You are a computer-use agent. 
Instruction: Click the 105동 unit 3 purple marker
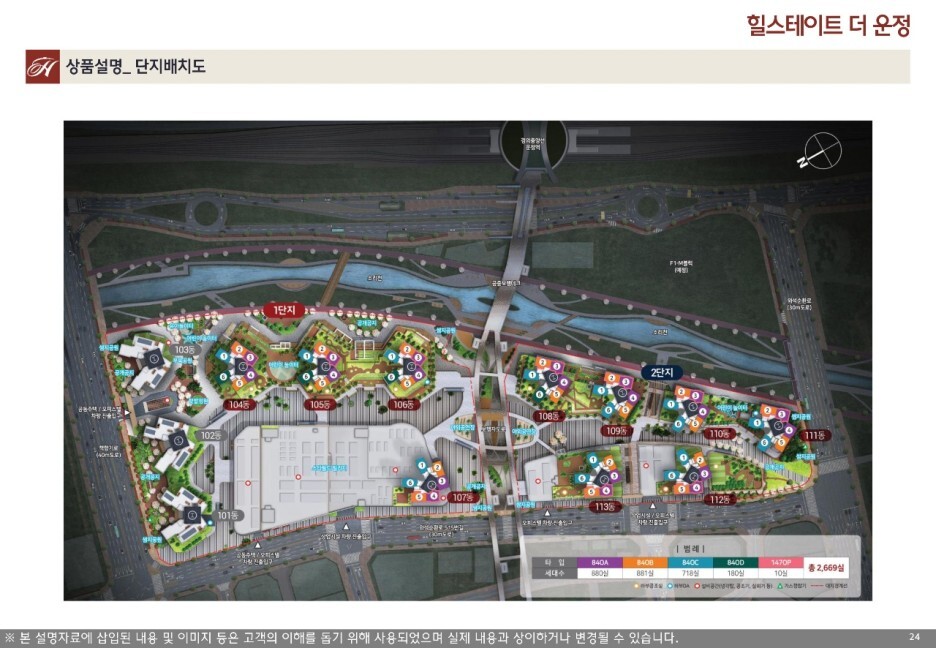click(x=332, y=357)
